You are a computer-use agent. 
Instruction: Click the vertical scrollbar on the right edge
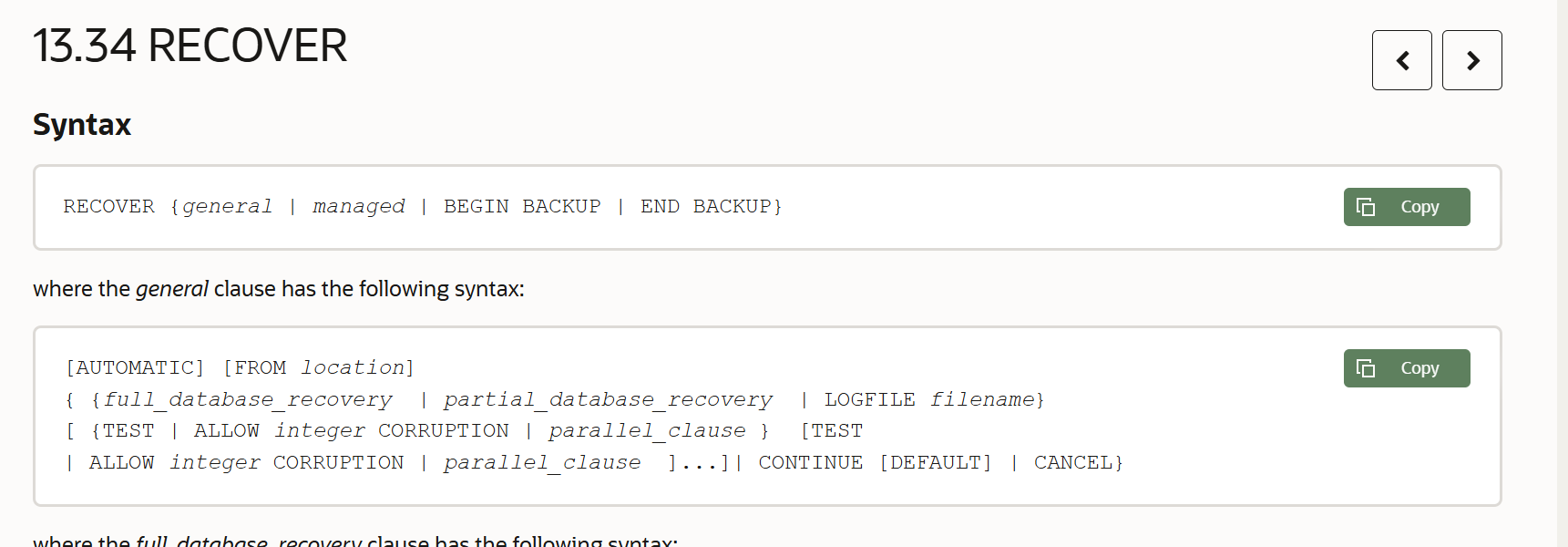click(x=1562, y=273)
